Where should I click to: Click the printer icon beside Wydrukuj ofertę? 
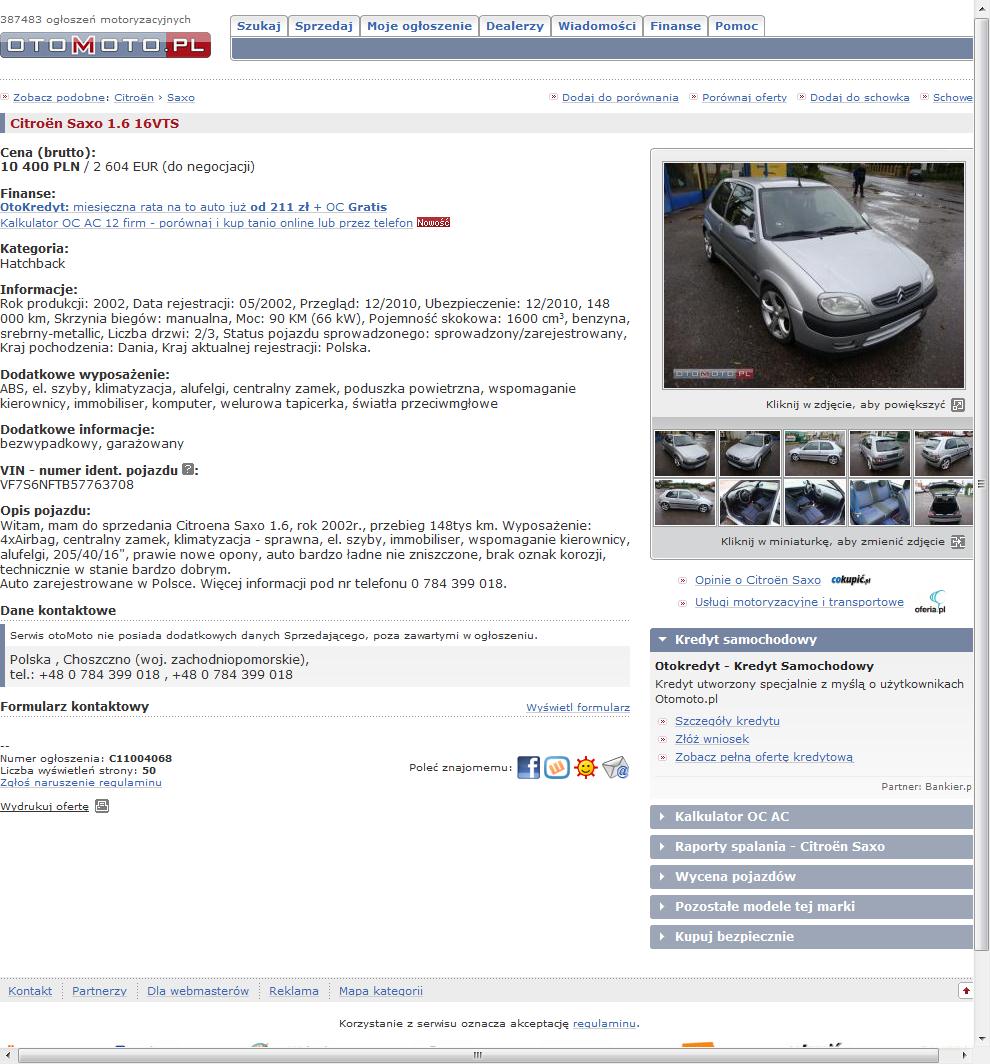click(x=102, y=806)
